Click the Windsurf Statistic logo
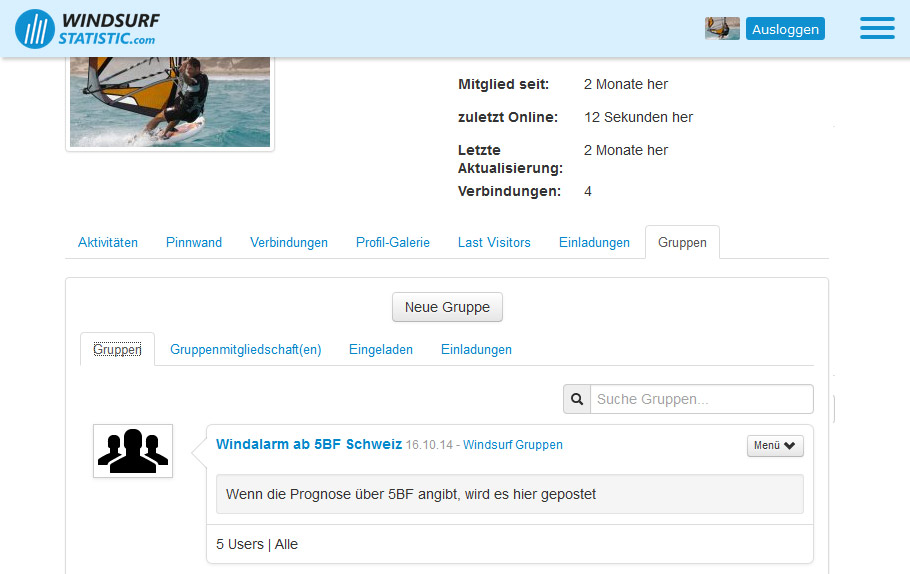This screenshot has height=574, width=910. [87, 28]
